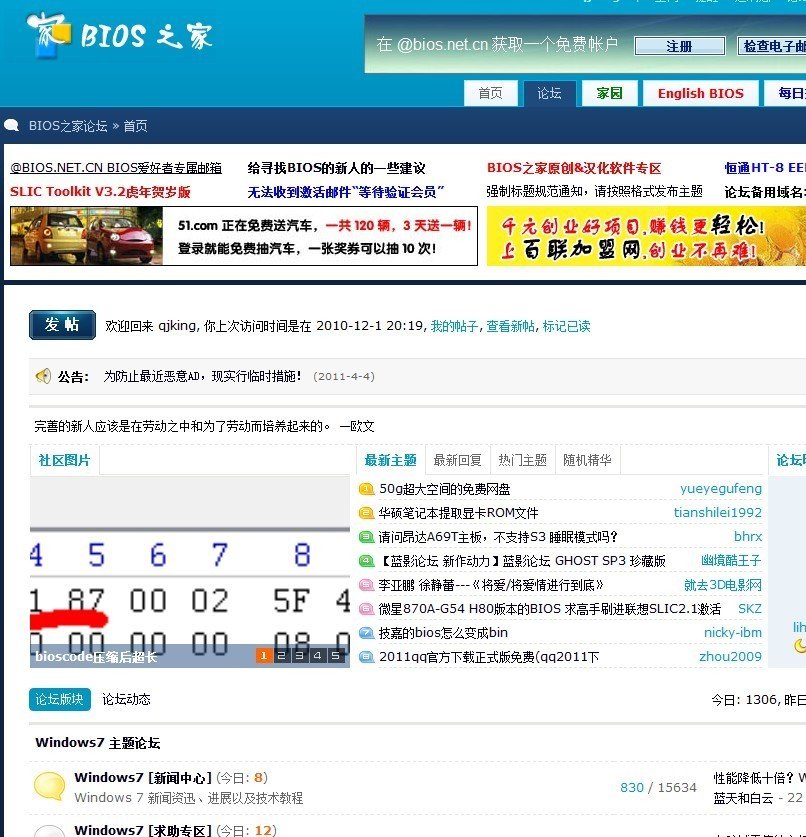Open SLIC Toolkit V3.2虎年贺岁版 link

pyautogui.click(x=100, y=192)
